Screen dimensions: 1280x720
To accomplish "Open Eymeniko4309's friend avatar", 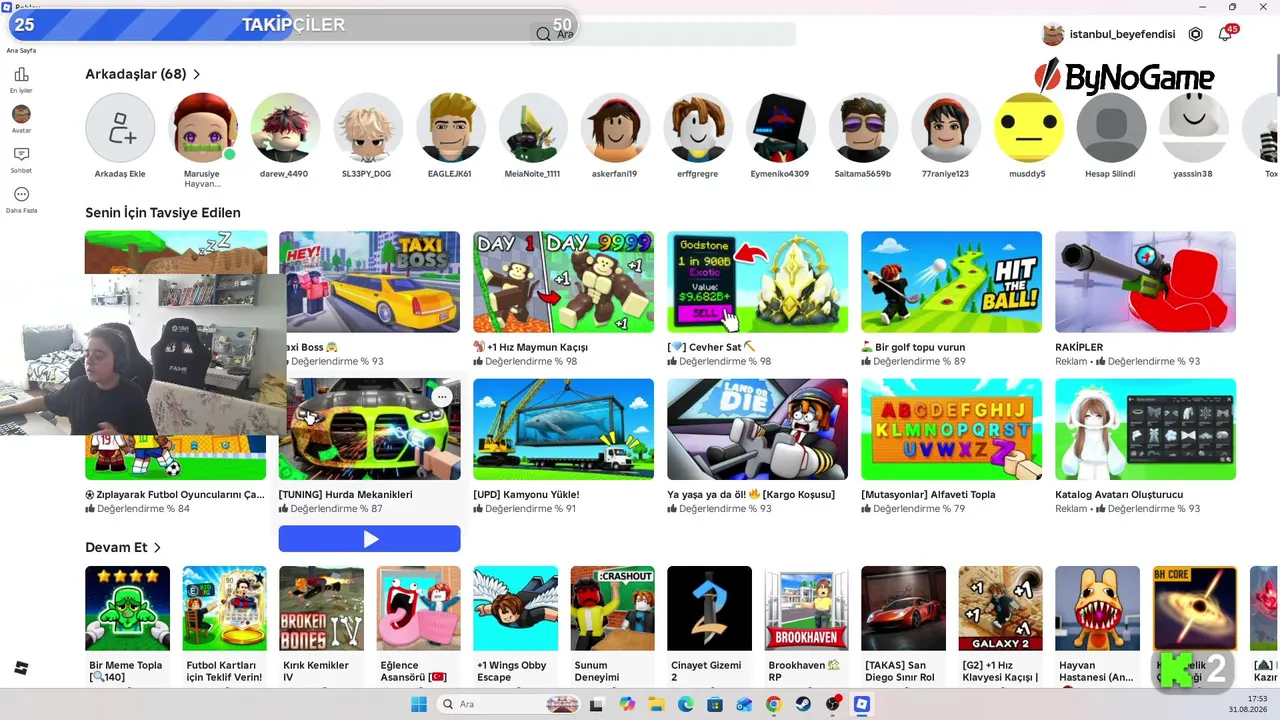I will (781, 128).
